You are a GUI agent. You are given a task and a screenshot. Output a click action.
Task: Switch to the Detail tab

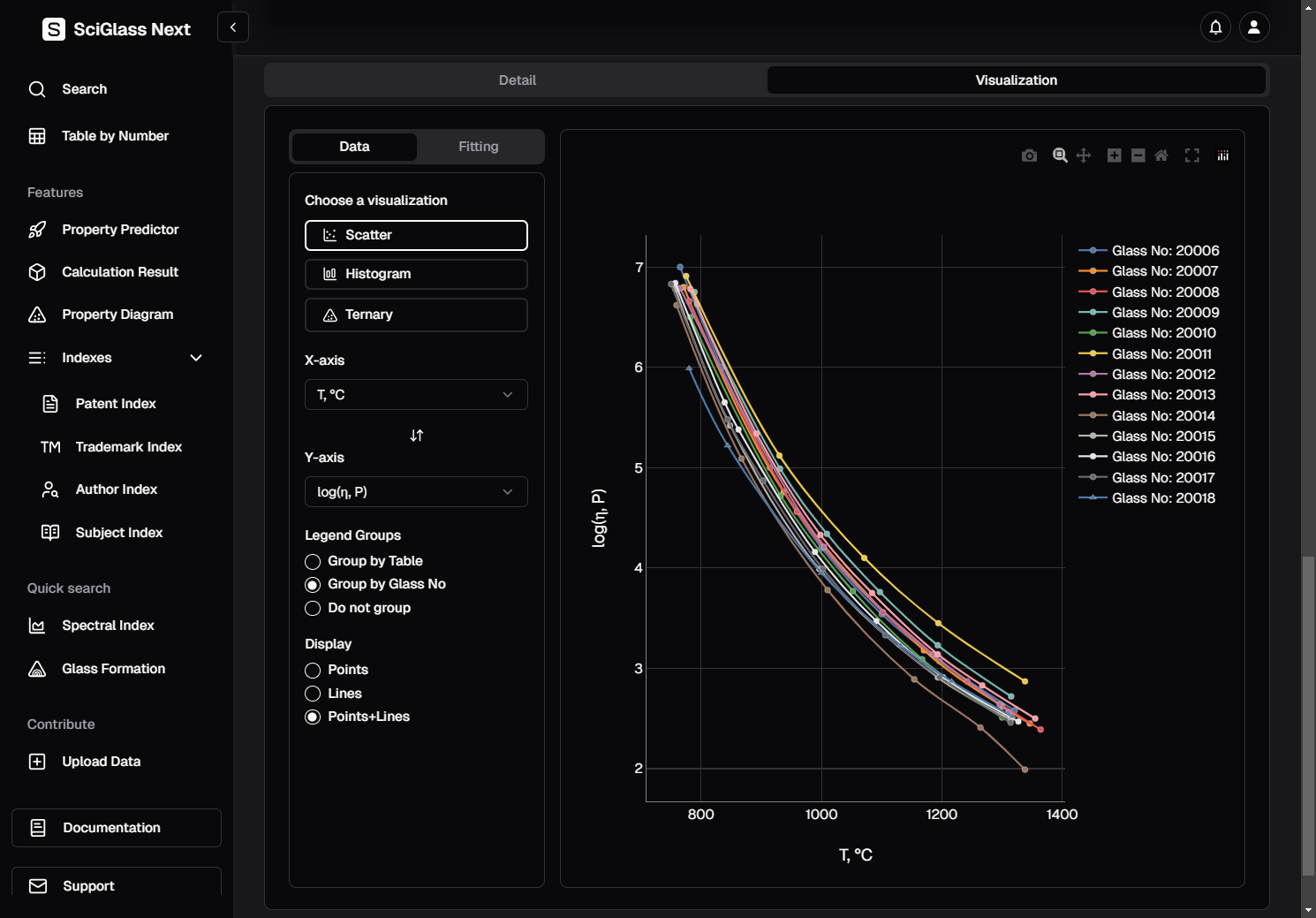517,80
